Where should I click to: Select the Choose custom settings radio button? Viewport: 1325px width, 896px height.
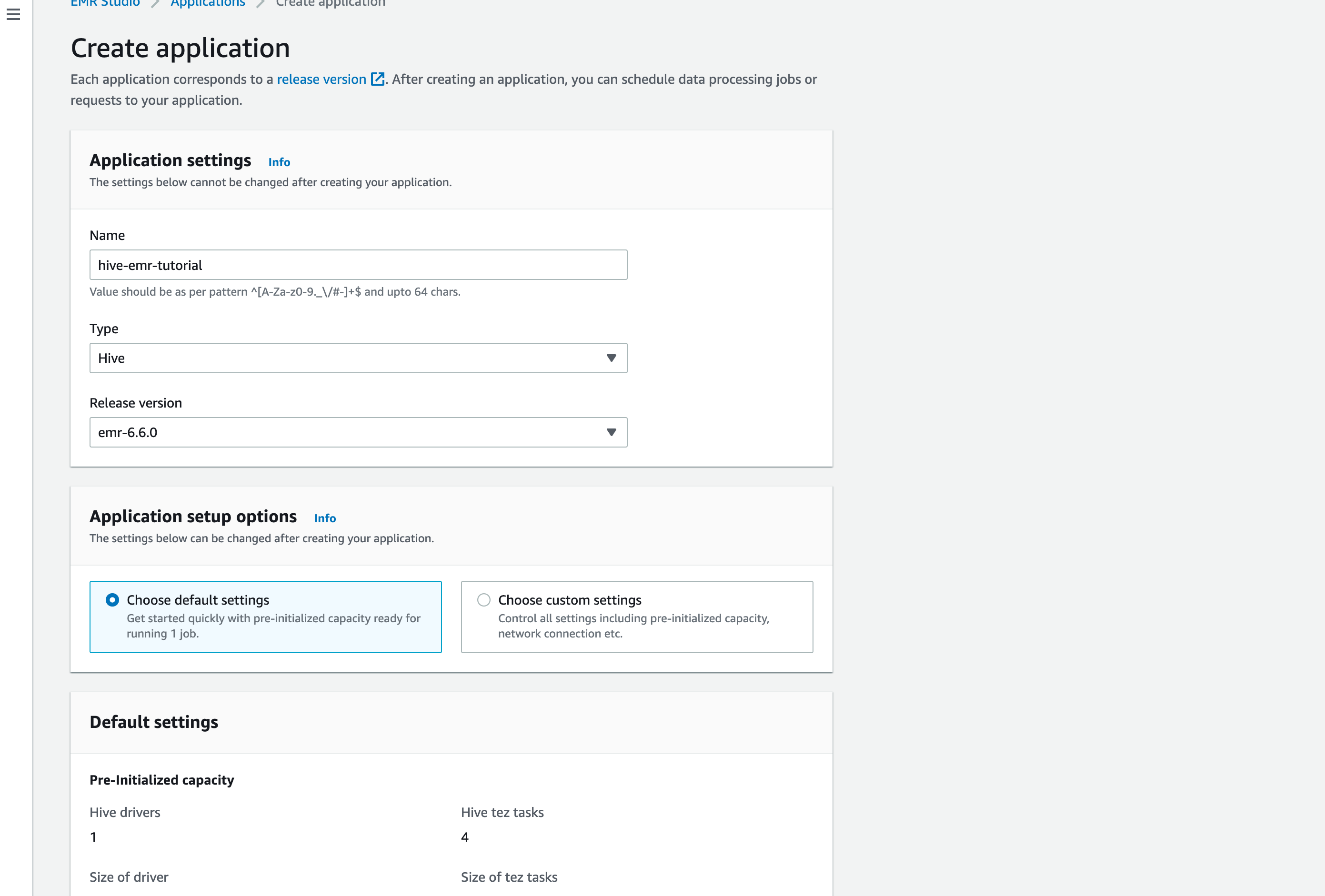coord(483,599)
